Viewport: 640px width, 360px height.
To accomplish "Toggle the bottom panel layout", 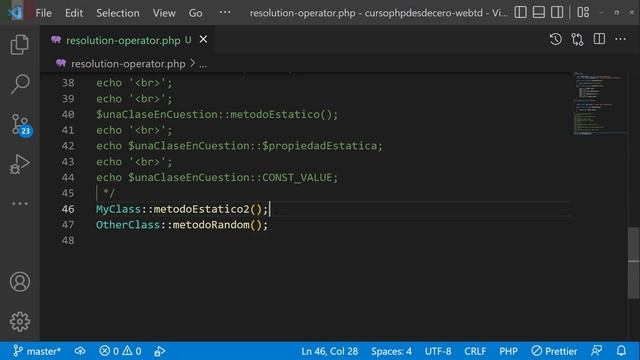I will point(539,13).
